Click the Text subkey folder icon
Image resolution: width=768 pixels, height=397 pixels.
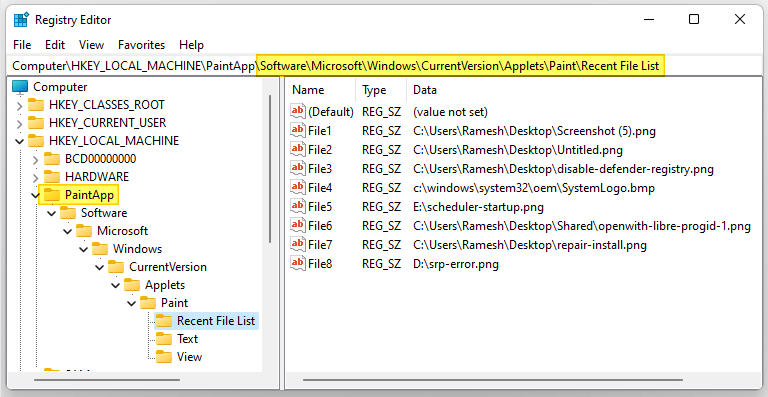coord(164,339)
